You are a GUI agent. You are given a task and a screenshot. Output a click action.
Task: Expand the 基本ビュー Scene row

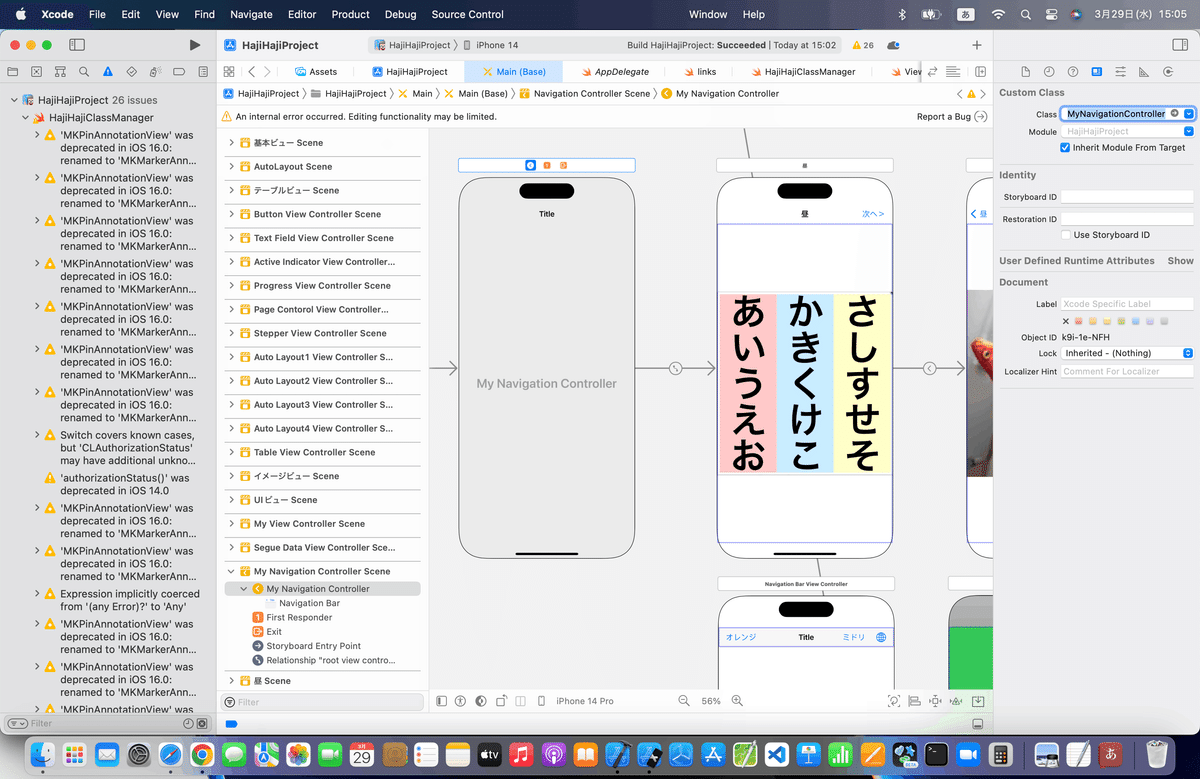coord(232,143)
